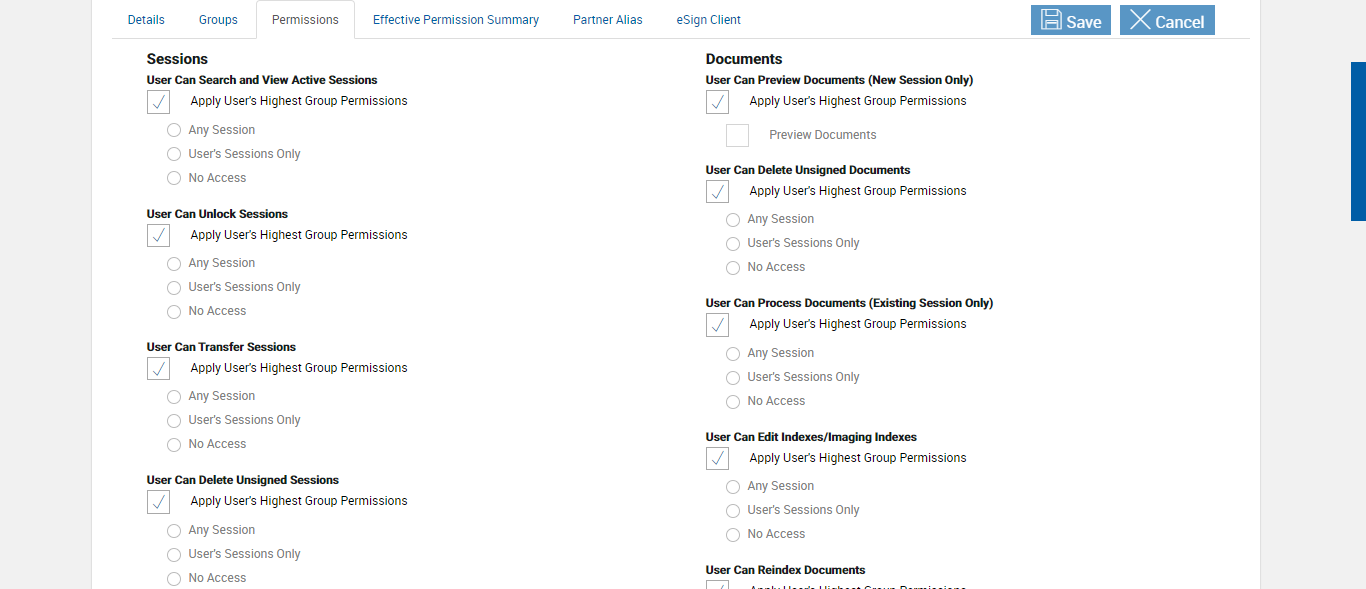Image resolution: width=1366 pixels, height=589 pixels.
Task: Enable the Preview Documents checkbox
Action: (738, 136)
